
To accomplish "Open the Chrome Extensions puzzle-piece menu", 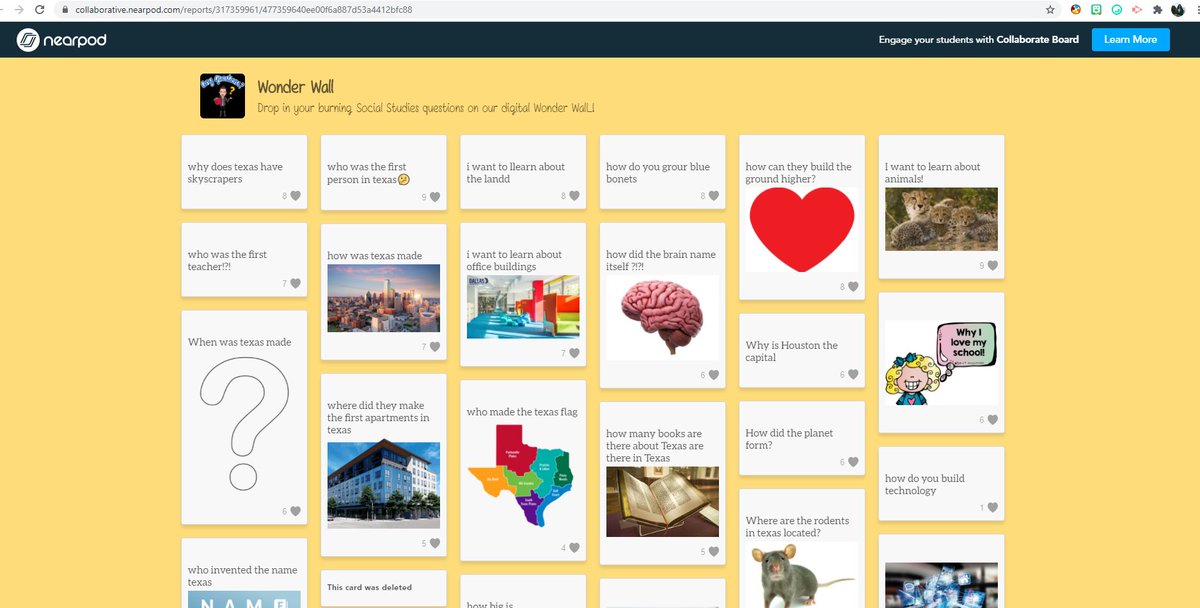I will [1157, 9].
